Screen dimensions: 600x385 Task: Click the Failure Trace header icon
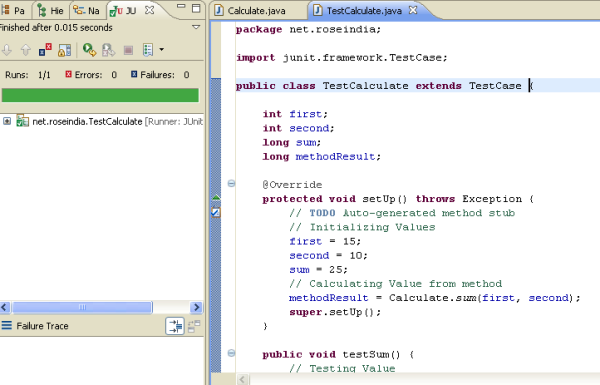(7, 326)
